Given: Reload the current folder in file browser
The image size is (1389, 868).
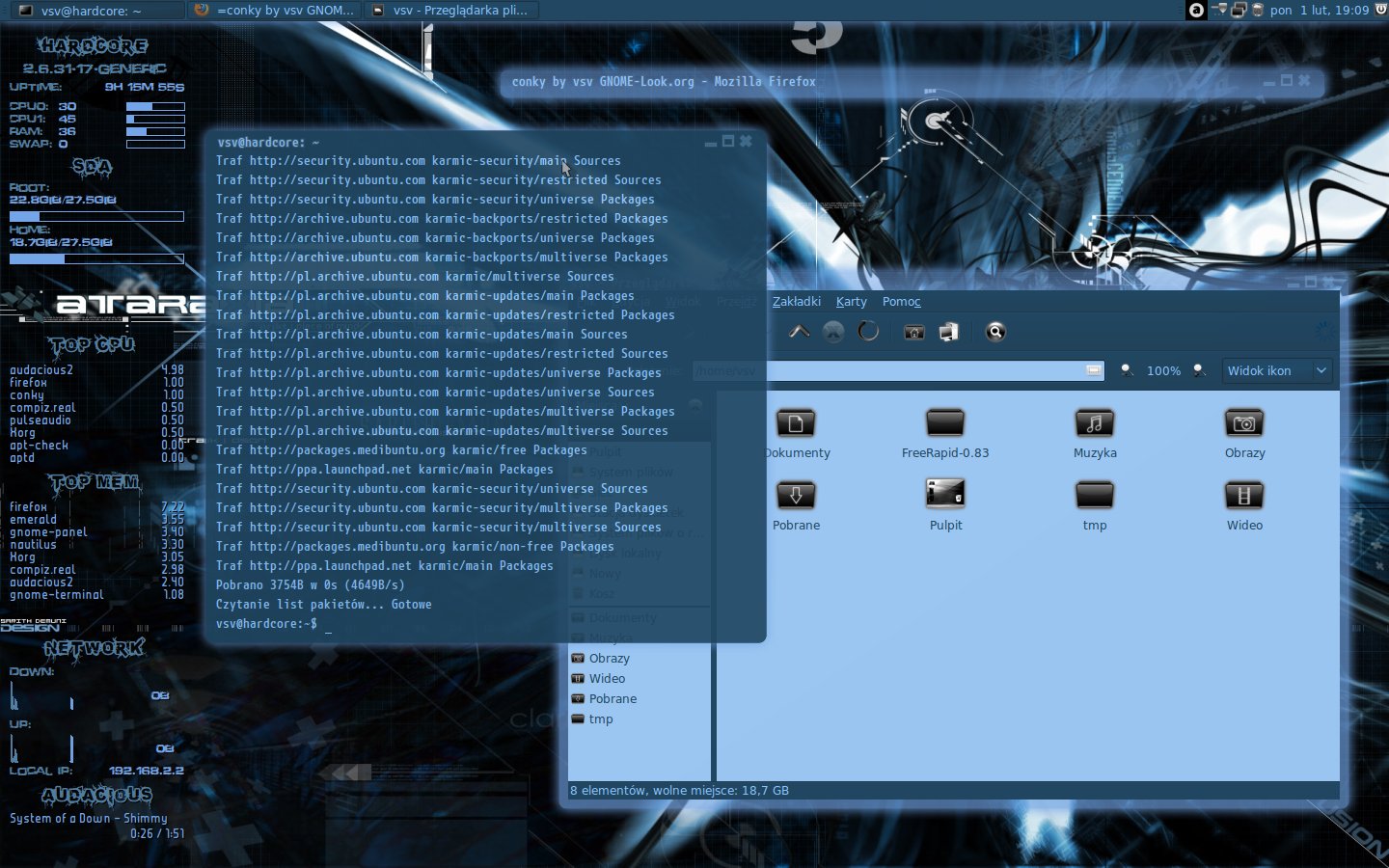Looking at the screenshot, I should tap(868, 332).
